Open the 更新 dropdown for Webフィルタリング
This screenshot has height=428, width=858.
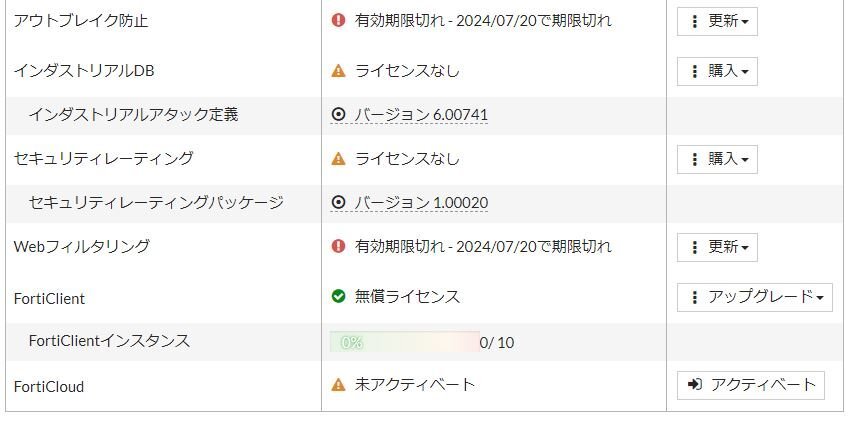717,247
